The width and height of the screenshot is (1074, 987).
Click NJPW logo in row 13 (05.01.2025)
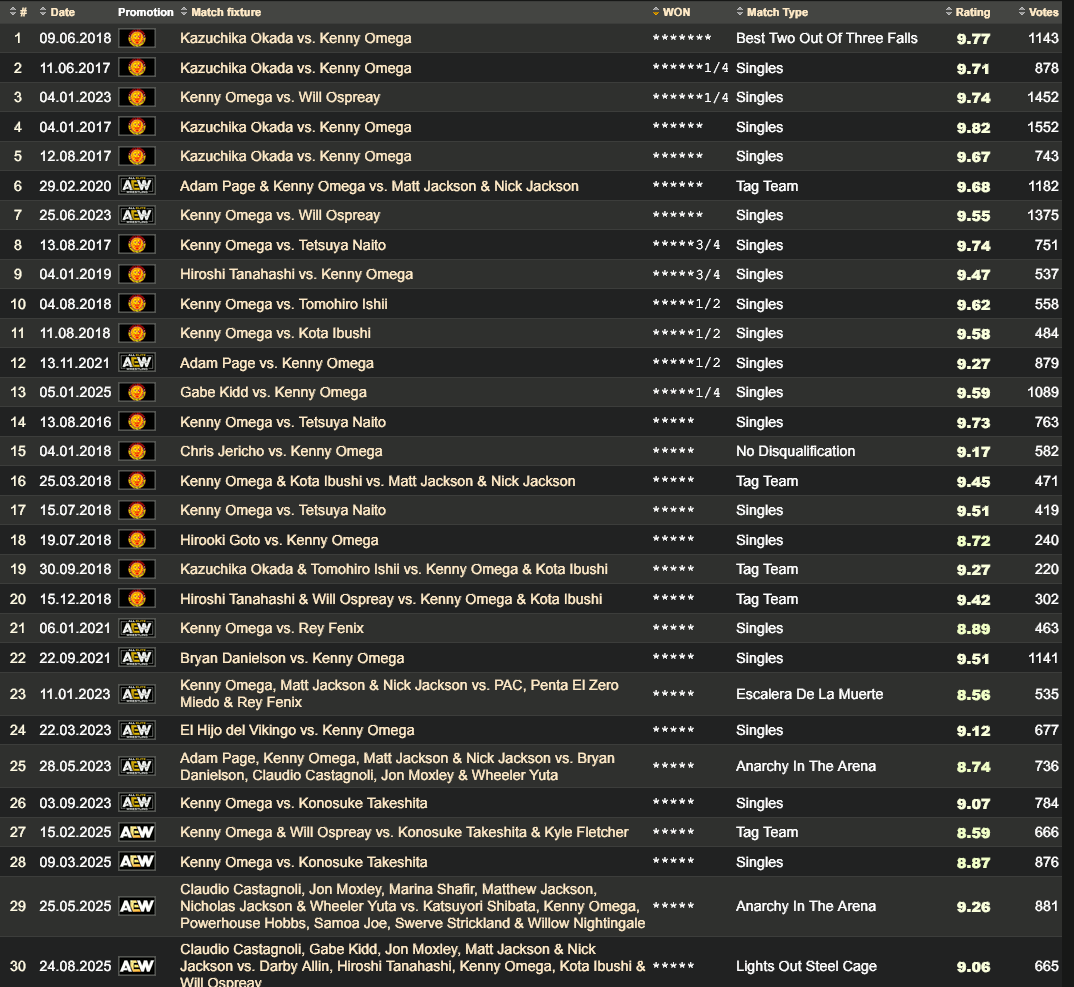pos(137,392)
